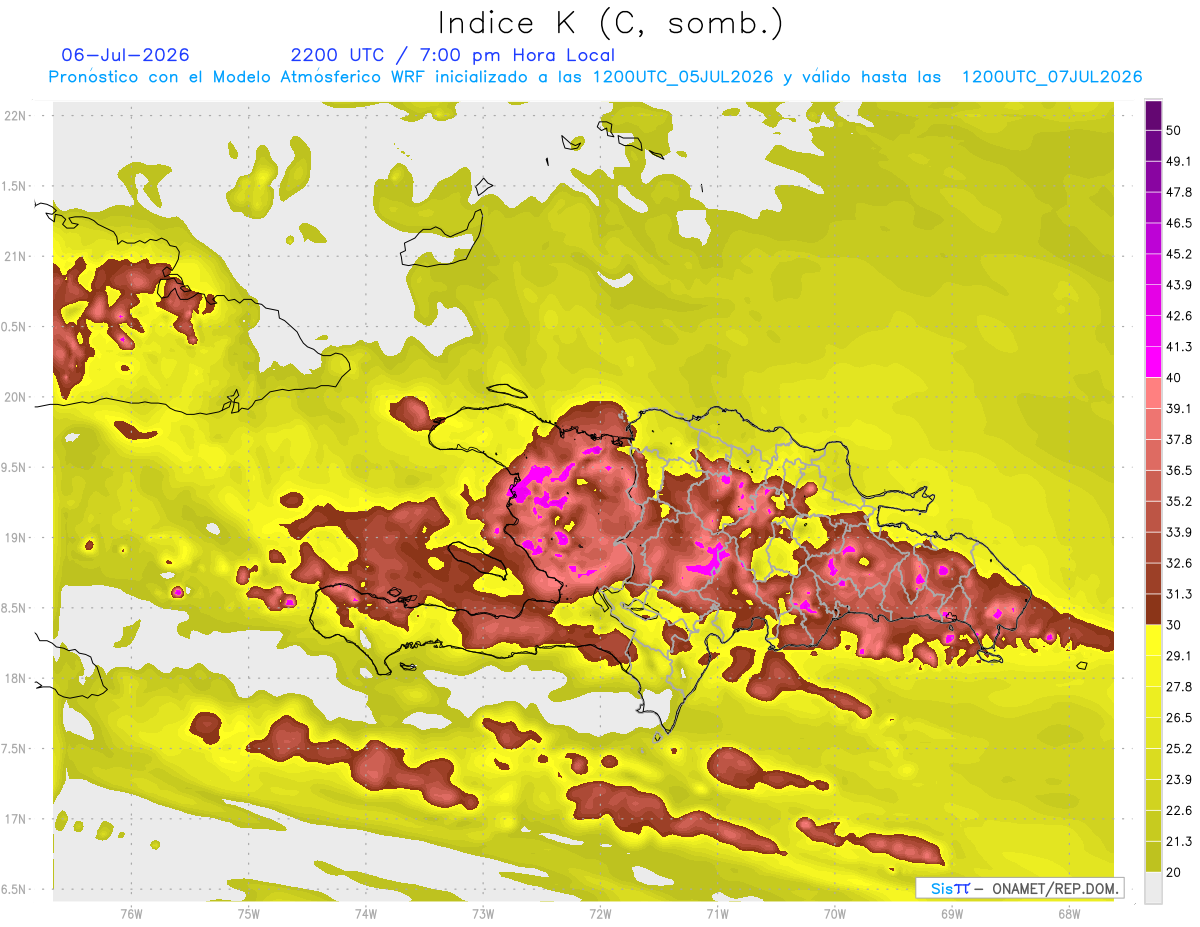Pick the magenta legend swatch between 40 and 41.3

tap(1153, 362)
